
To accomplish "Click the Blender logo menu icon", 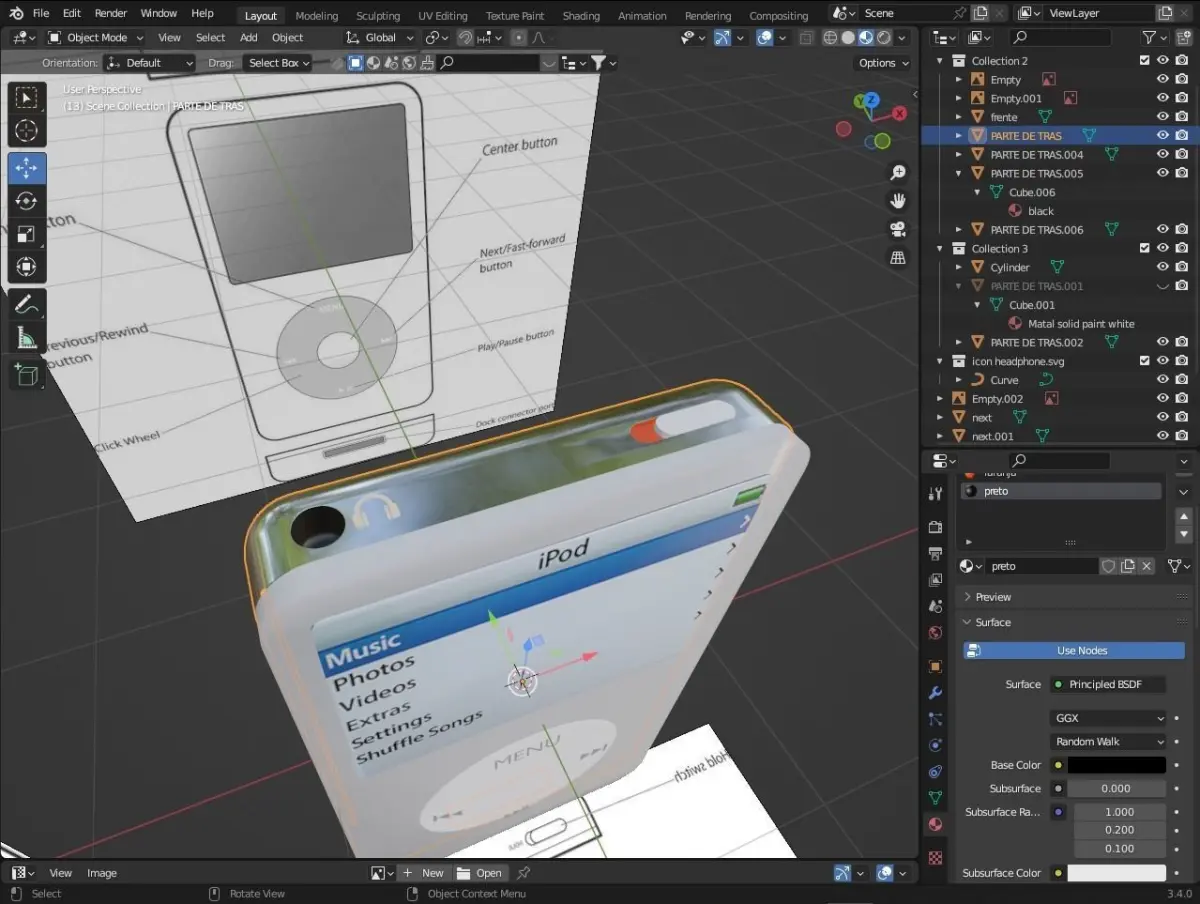I will point(16,13).
